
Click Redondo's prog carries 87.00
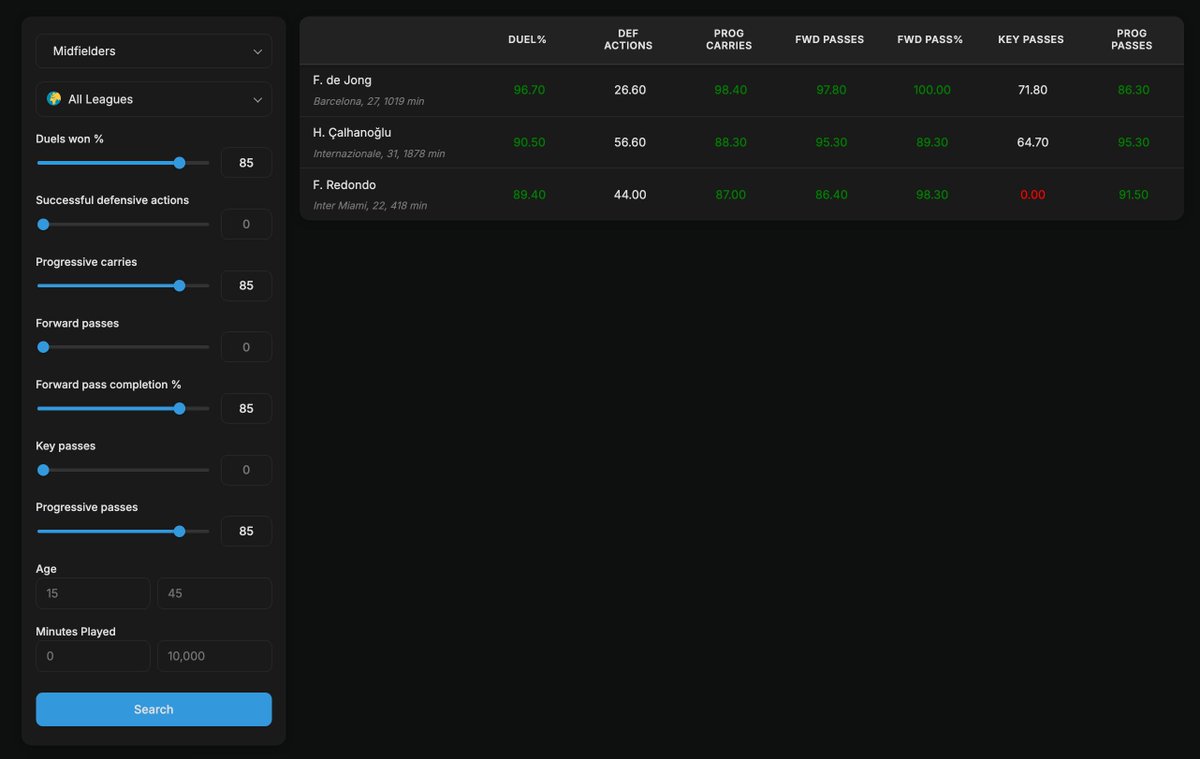click(x=730, y=195)
